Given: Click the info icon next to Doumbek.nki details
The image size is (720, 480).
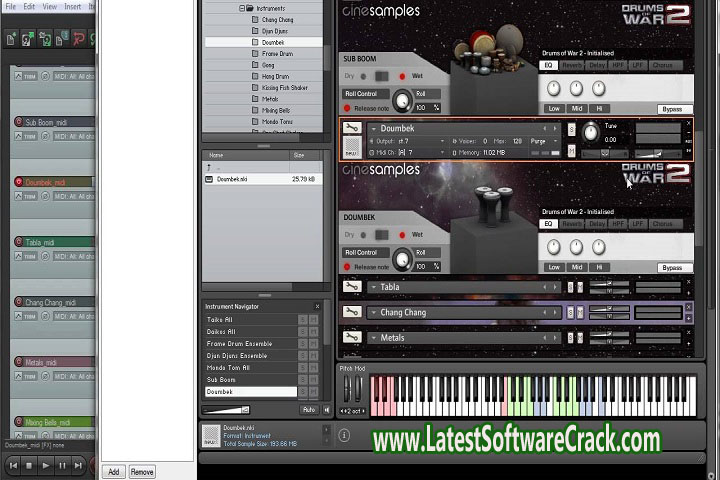Looking at the screenshot, I should click(344, 435).
